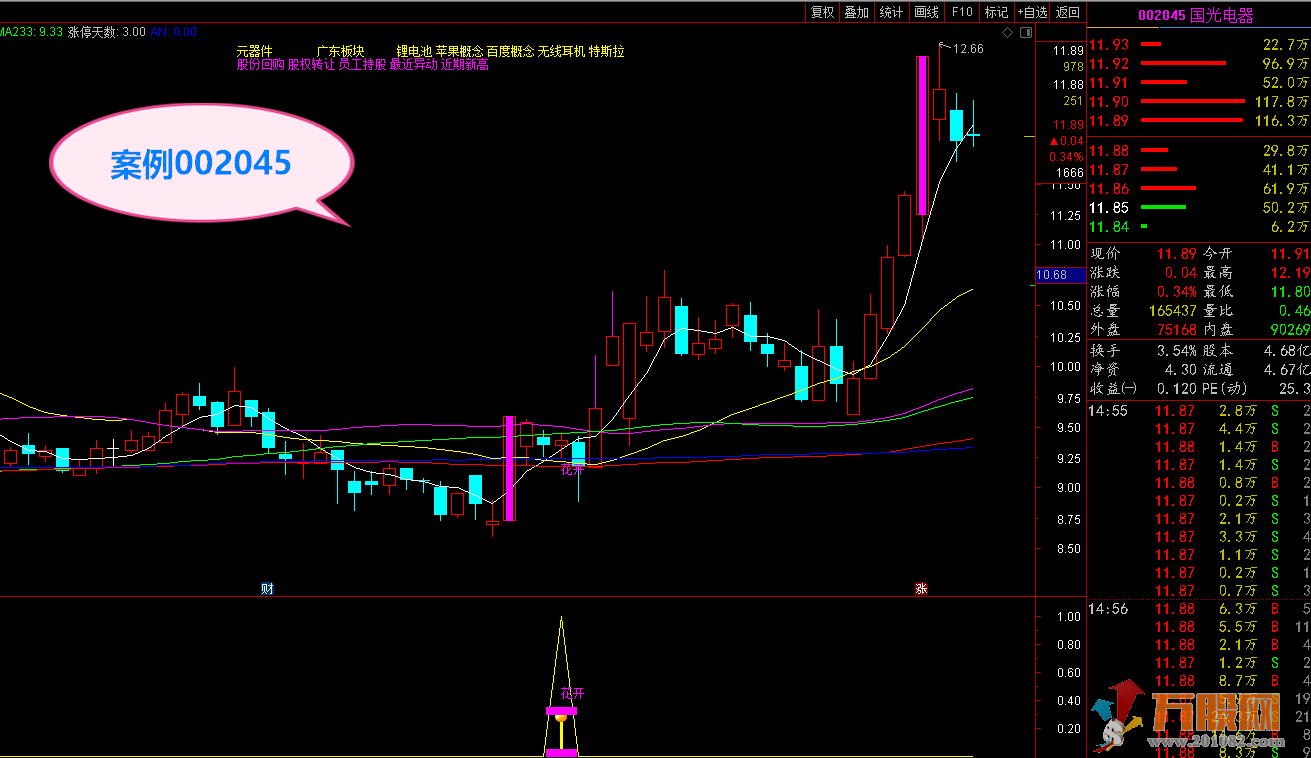Image resolution: width=1311 pixels, height=758 pixels.
Task: Click the 标记 mark button
Action: click(996, 12)
